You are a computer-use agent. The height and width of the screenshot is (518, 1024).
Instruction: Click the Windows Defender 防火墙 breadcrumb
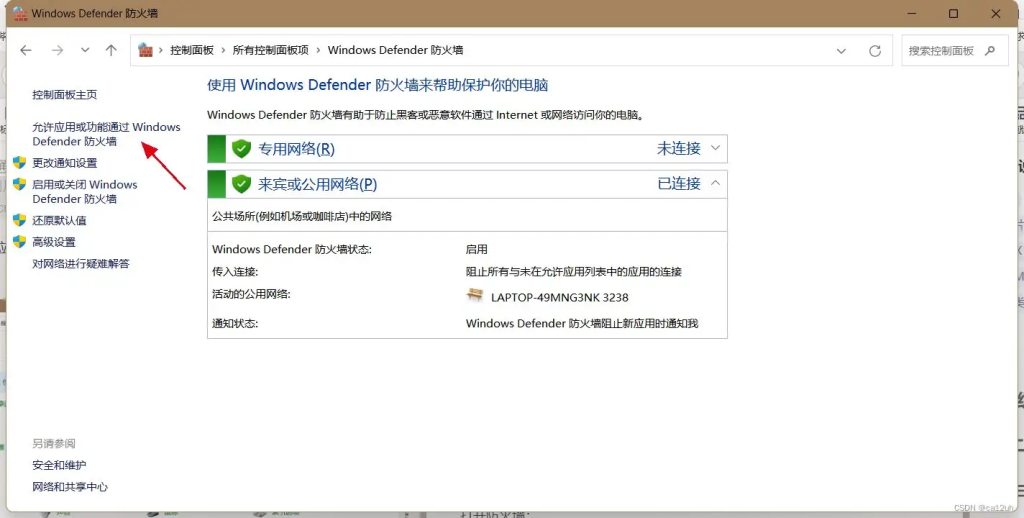[395, 50]
